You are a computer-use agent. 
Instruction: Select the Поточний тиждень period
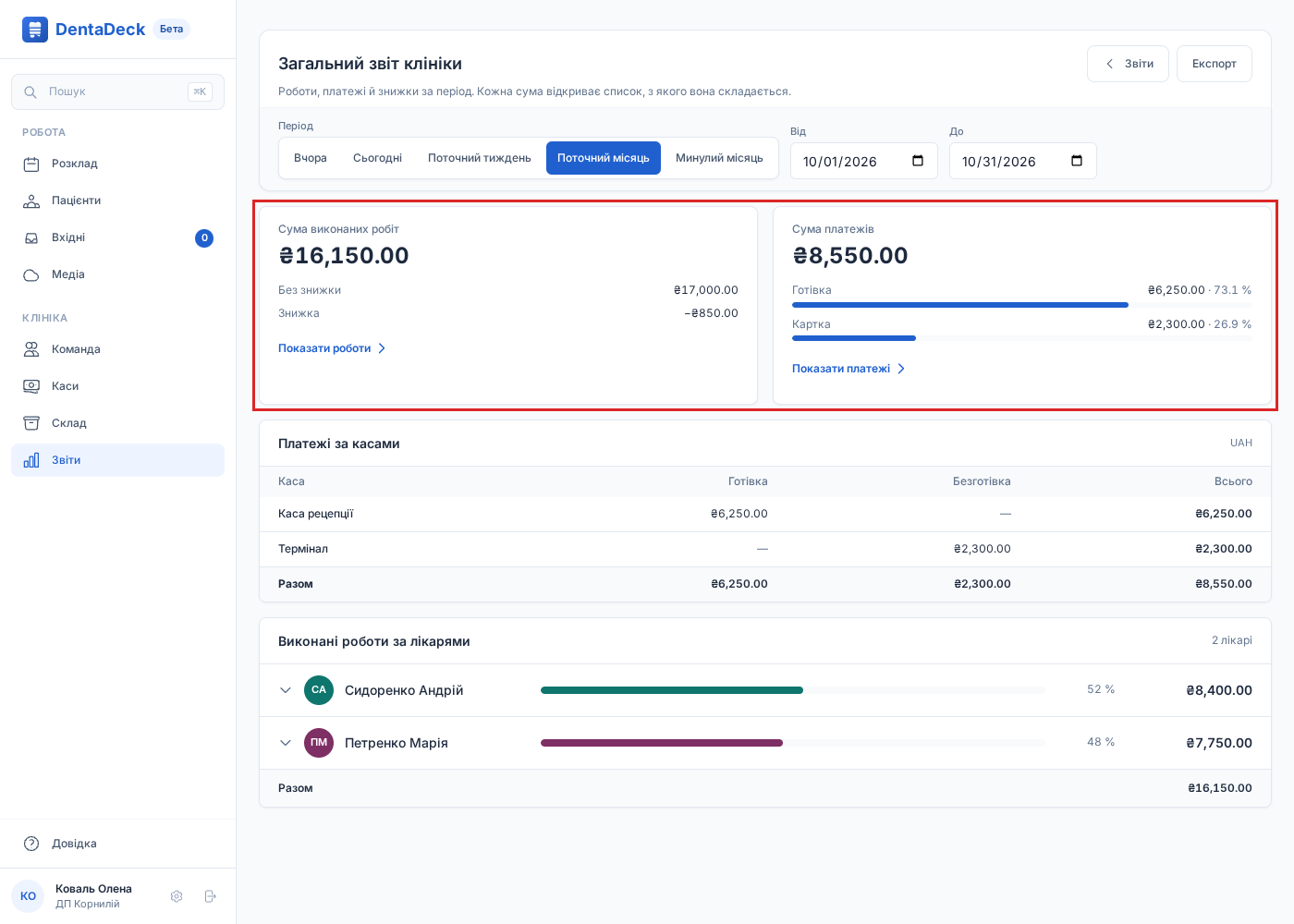(480, 158)
